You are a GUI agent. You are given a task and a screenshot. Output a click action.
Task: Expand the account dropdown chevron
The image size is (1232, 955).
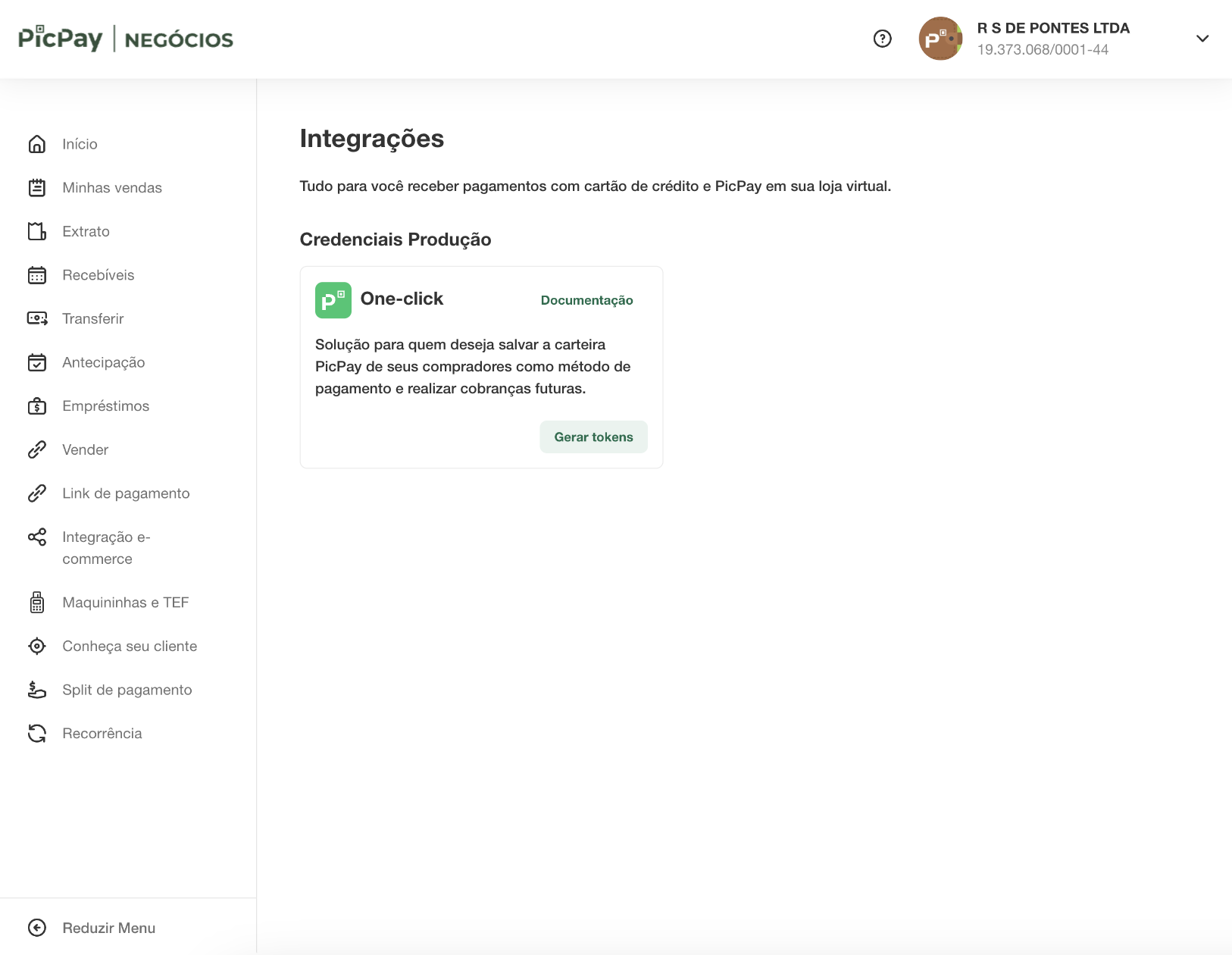pyautogui.click(x=1202, y=39)
